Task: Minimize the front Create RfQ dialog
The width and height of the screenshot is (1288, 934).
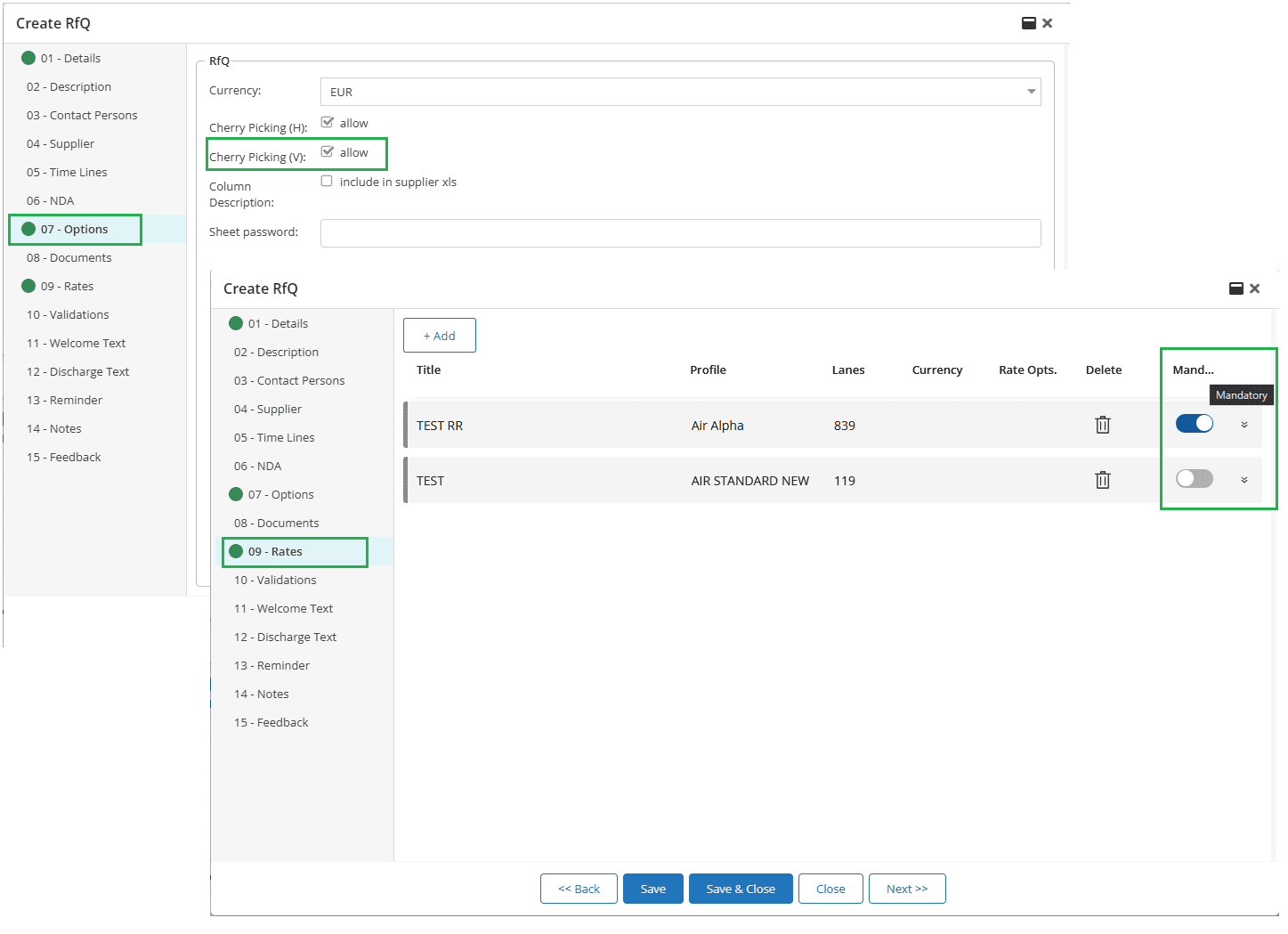Action: tap(1235, 288)
